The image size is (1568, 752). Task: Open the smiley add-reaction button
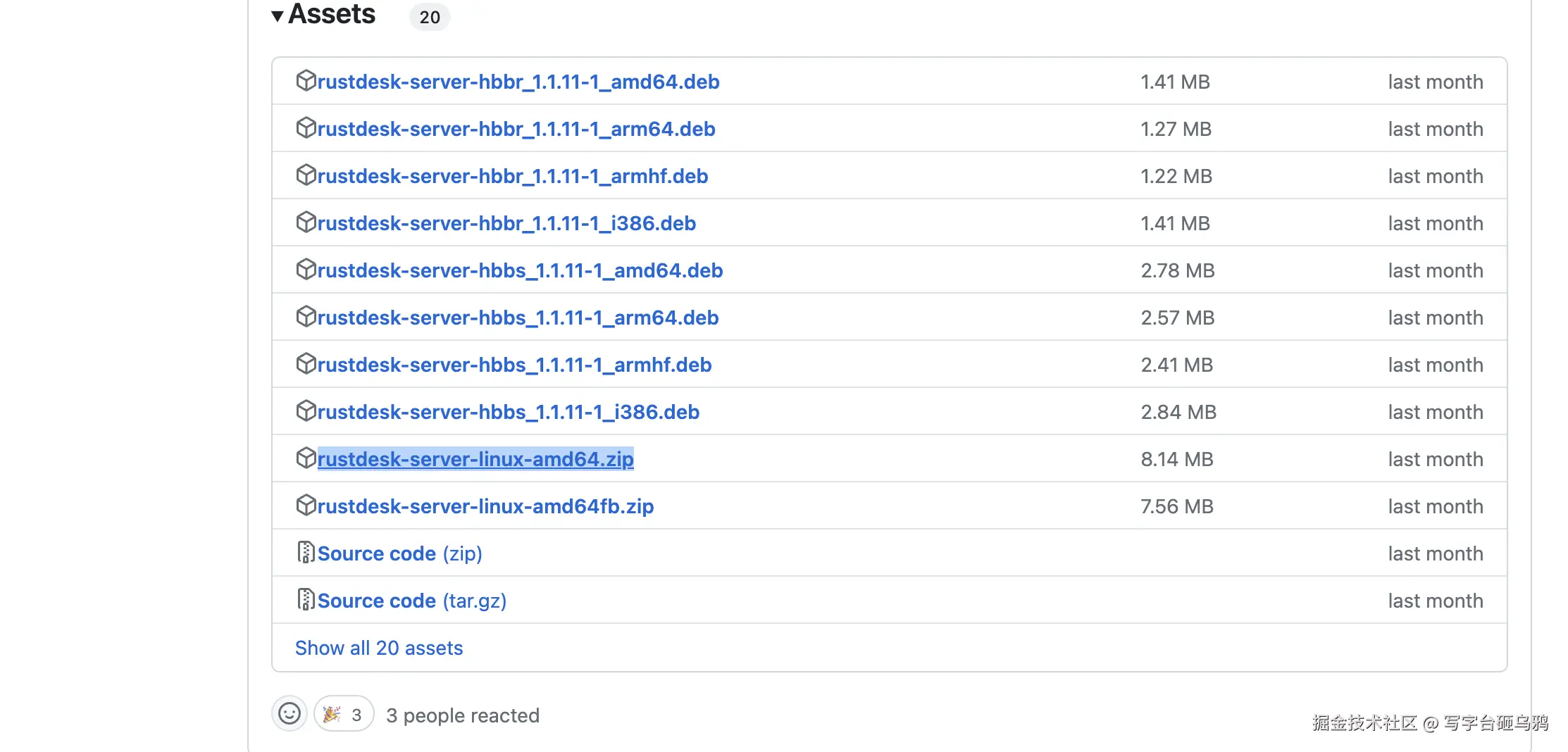click(x=290, y=714)
